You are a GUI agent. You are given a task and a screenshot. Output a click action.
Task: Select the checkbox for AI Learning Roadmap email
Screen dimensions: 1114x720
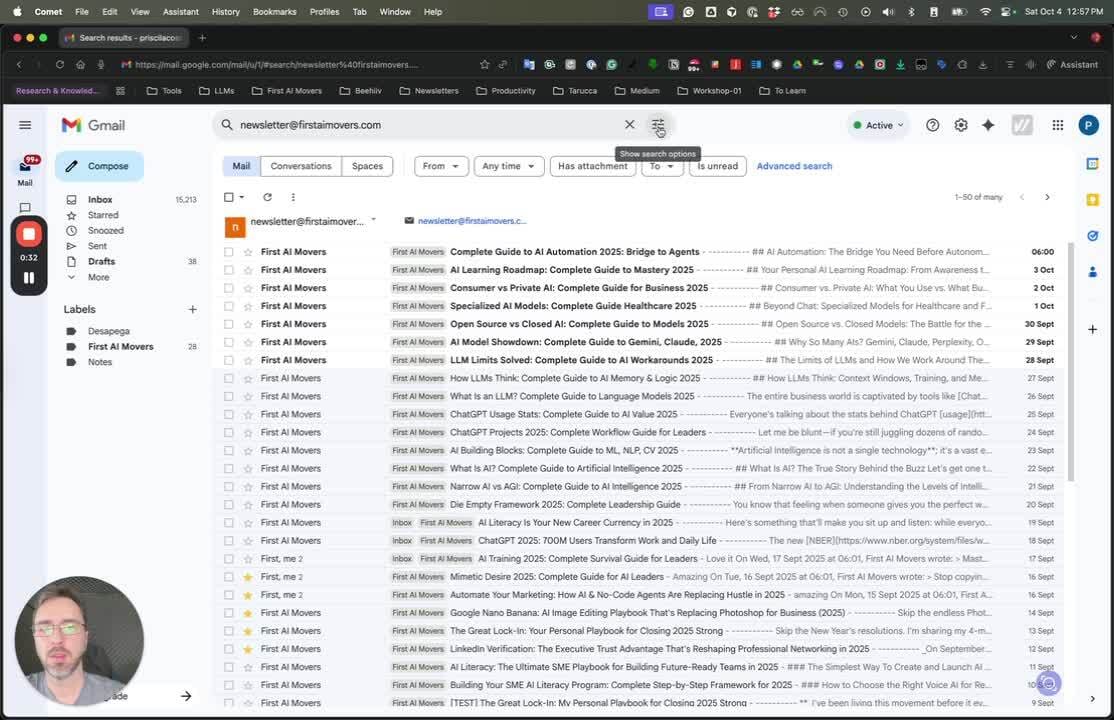229,270
